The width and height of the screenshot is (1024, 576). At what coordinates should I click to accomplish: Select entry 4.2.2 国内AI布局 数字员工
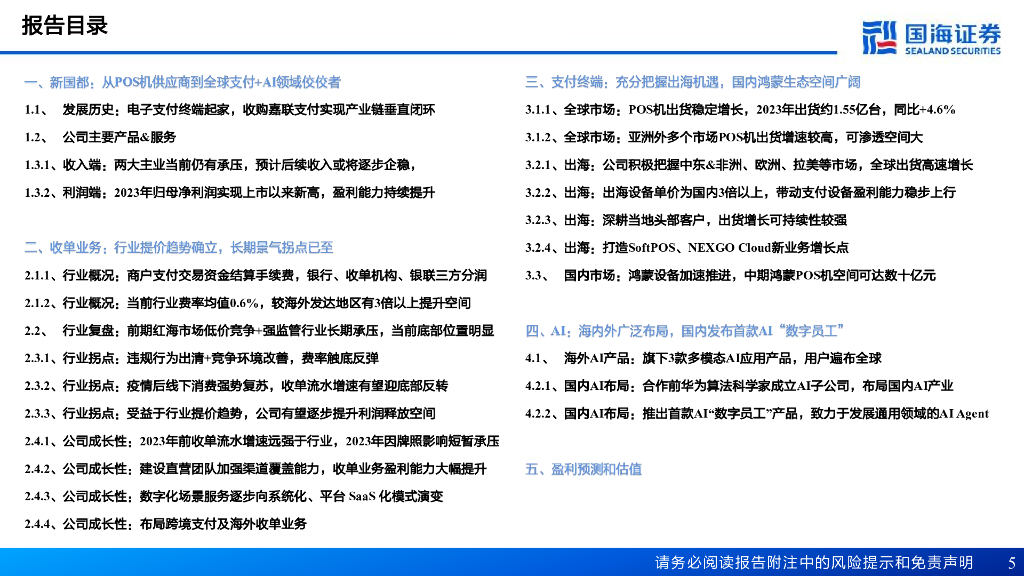coord(757,413)
